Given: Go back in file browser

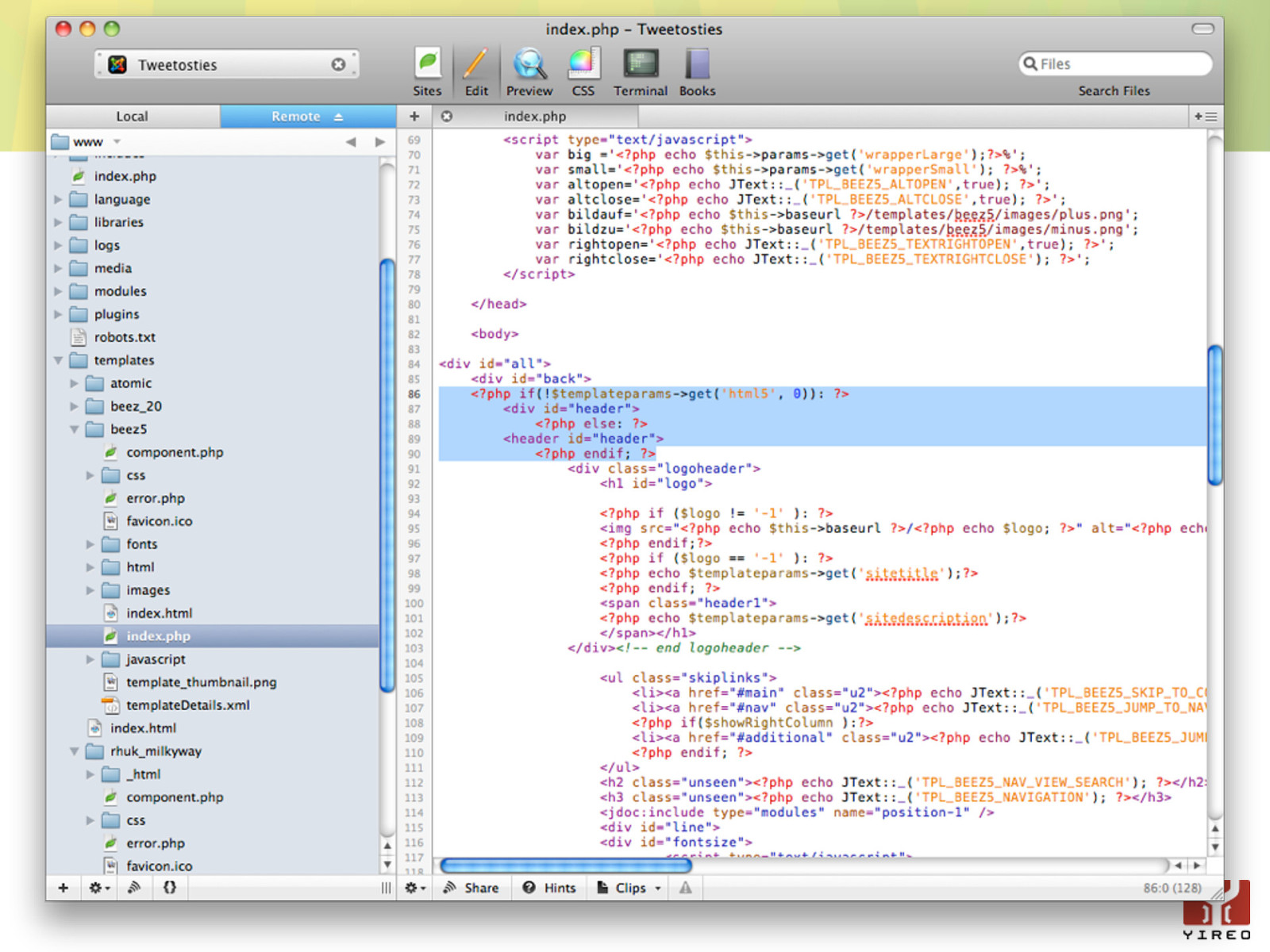Looking at the screenshot, I should (x=351, y=141).
